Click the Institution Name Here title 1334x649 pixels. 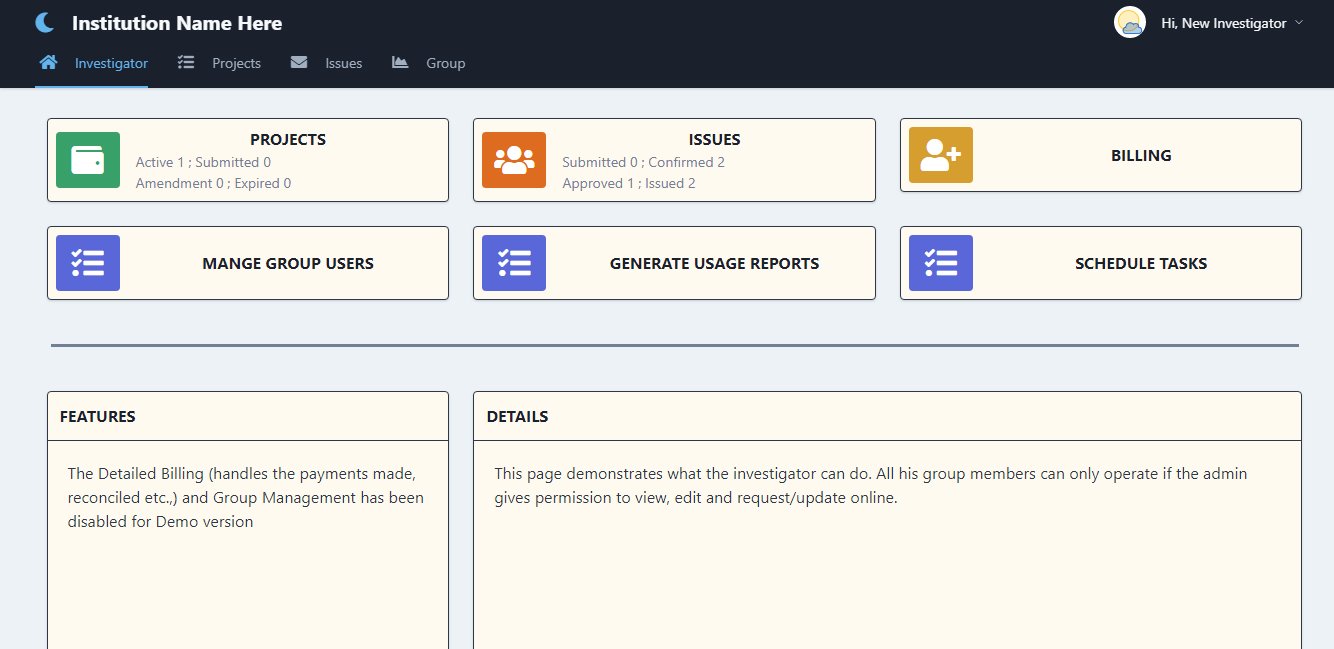pyautogui.click(x=177, y=23)
